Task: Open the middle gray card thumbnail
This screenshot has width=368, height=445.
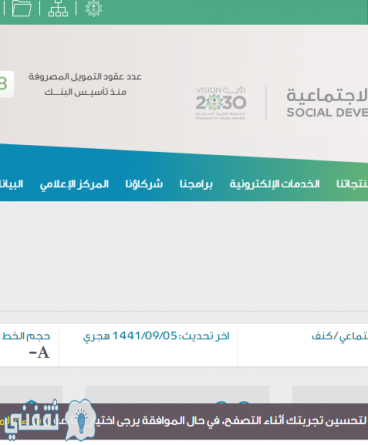Action: 177,394
